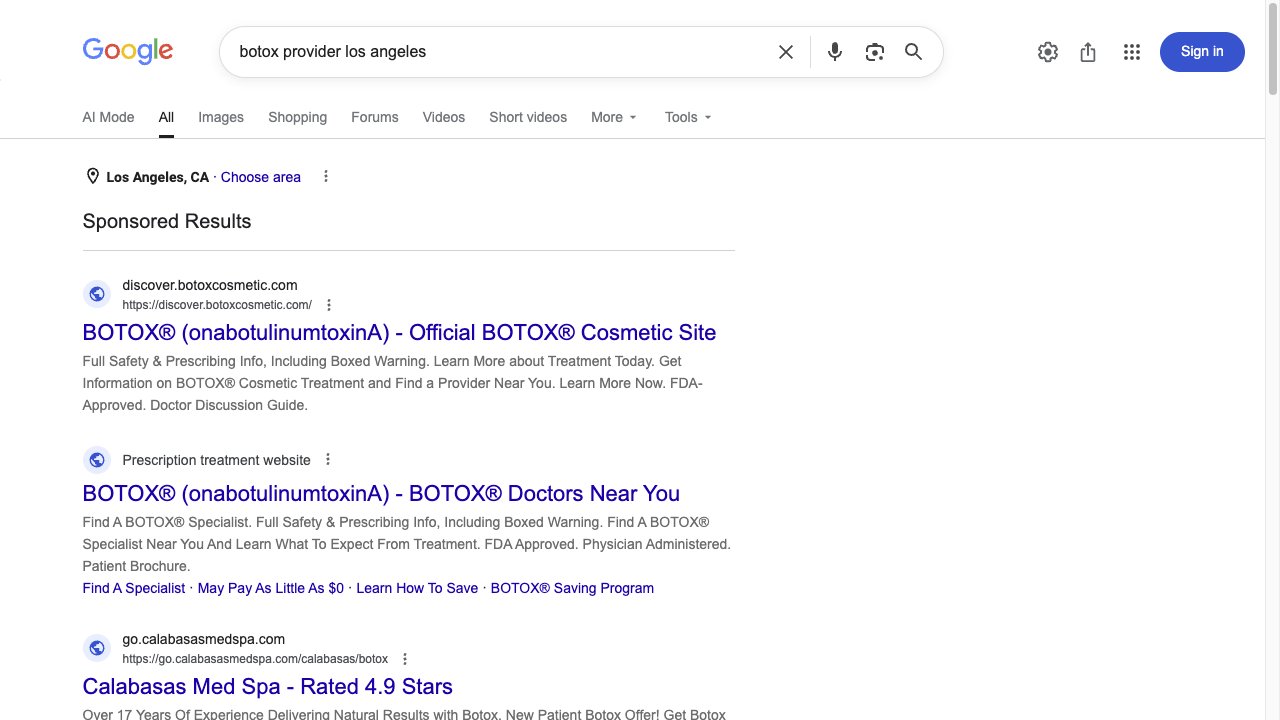Open the Forums tab
The height and width of the screenshot is (720, 1280).
[x=375, y=117]
